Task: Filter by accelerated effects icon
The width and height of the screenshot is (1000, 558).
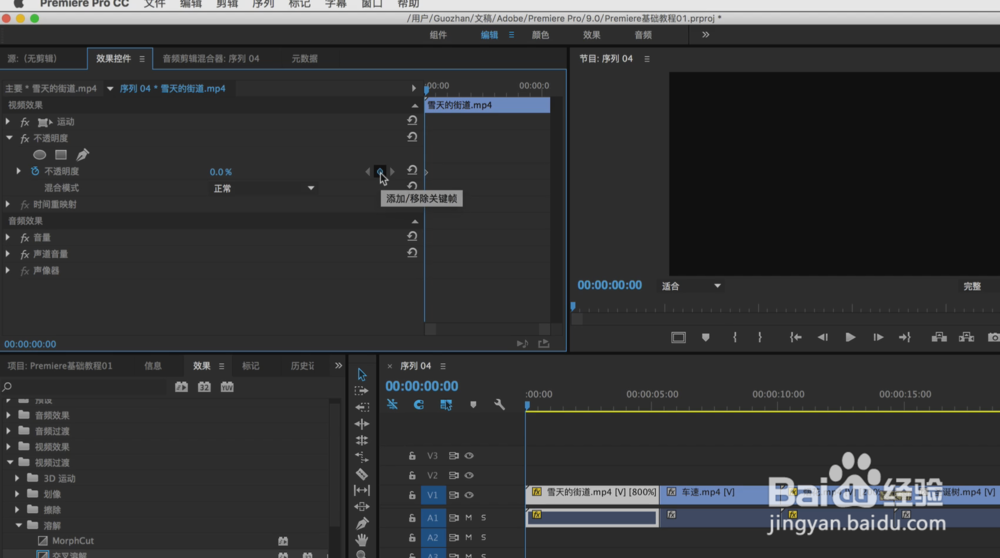Action: click(181, 386)
